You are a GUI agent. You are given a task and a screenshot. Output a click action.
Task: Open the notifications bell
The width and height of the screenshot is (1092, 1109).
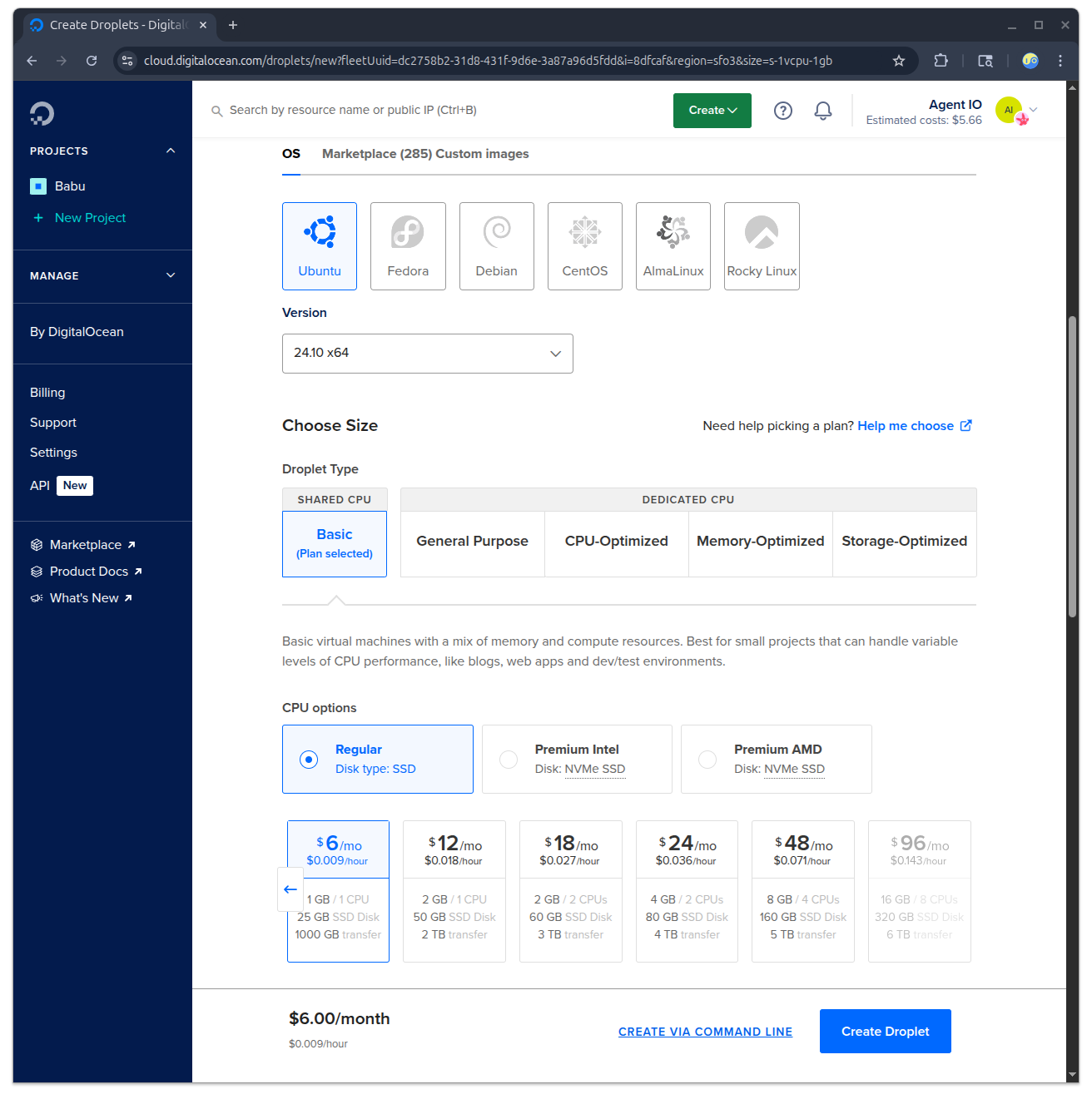click(x=823, y=111)
